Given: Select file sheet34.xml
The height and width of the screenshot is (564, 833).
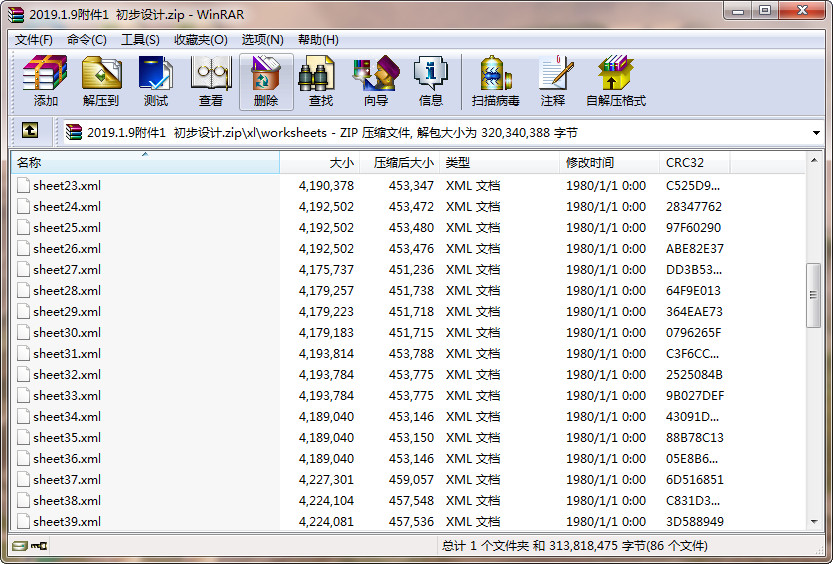Looking at the screenshot, I should click(67, 416).
